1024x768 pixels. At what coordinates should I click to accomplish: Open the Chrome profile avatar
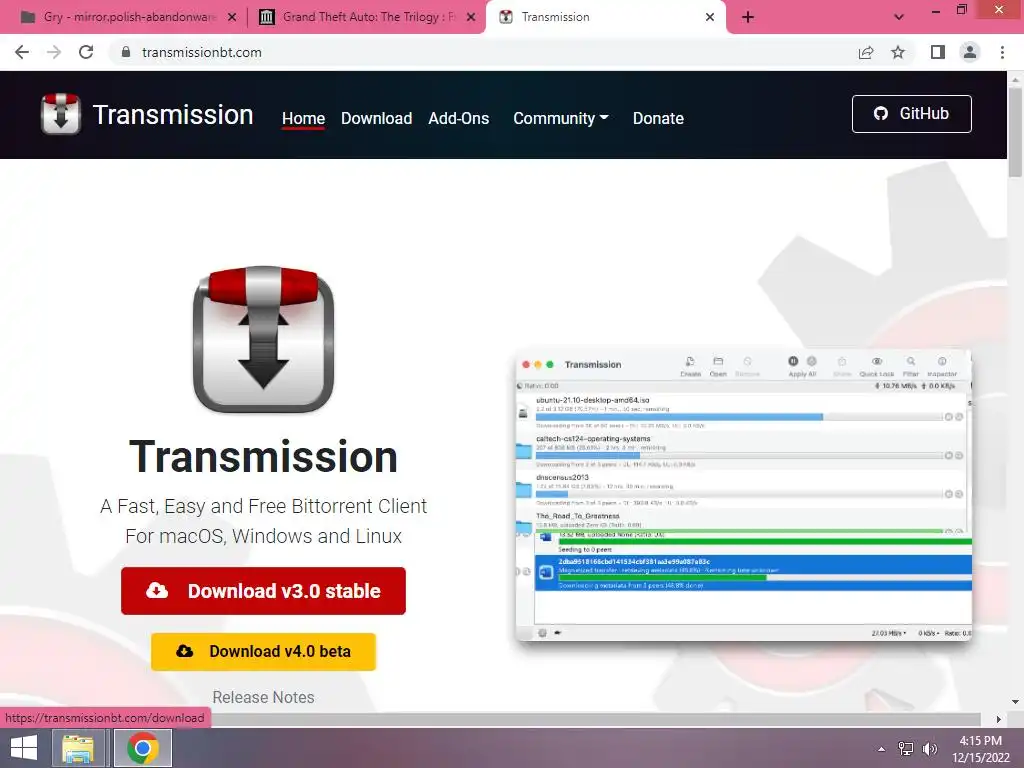[970, 52]
